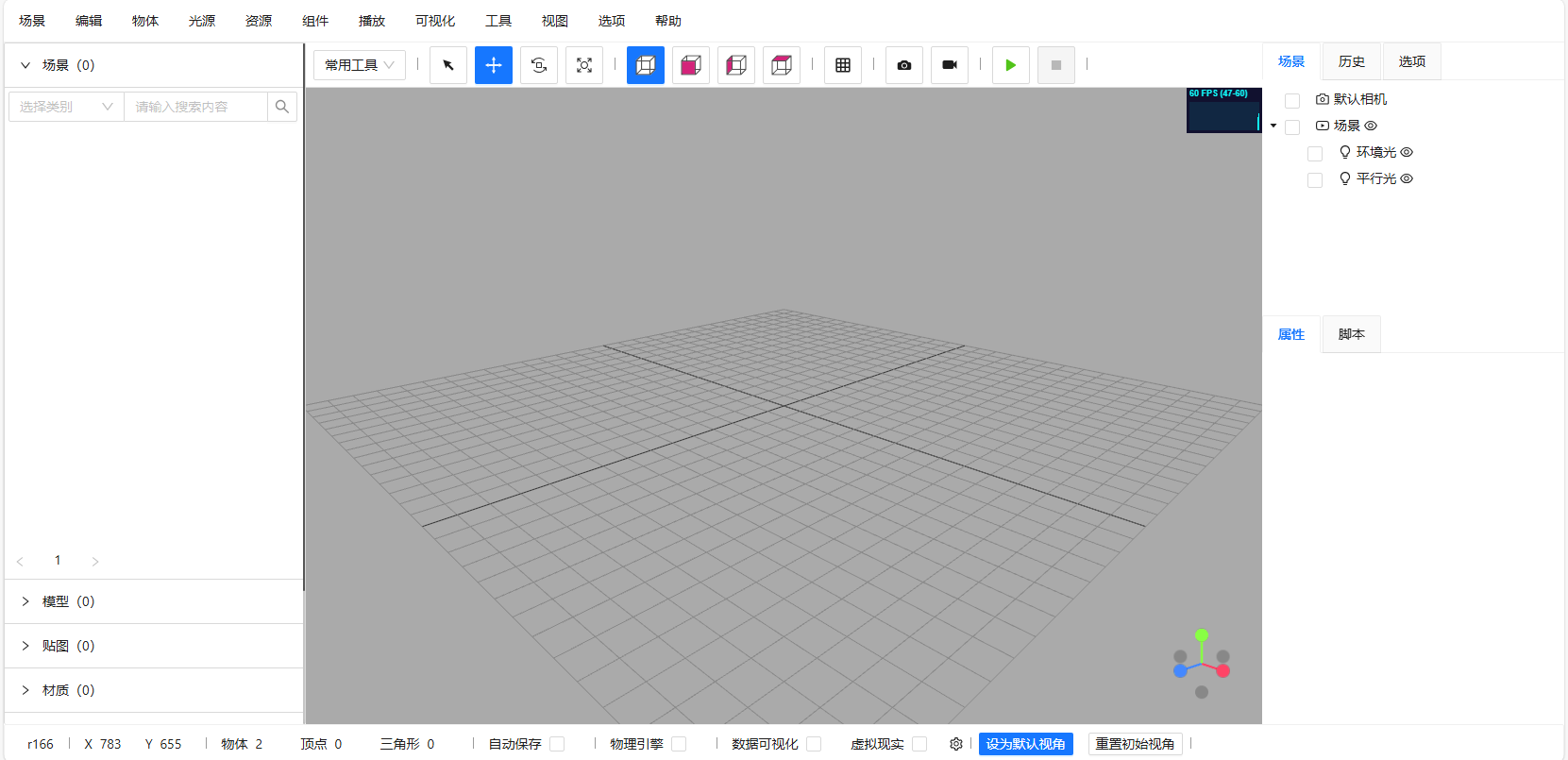Viewport: 1568px width, 760px height.
Task: Select the rotate tool
Action: coord(539,65)
